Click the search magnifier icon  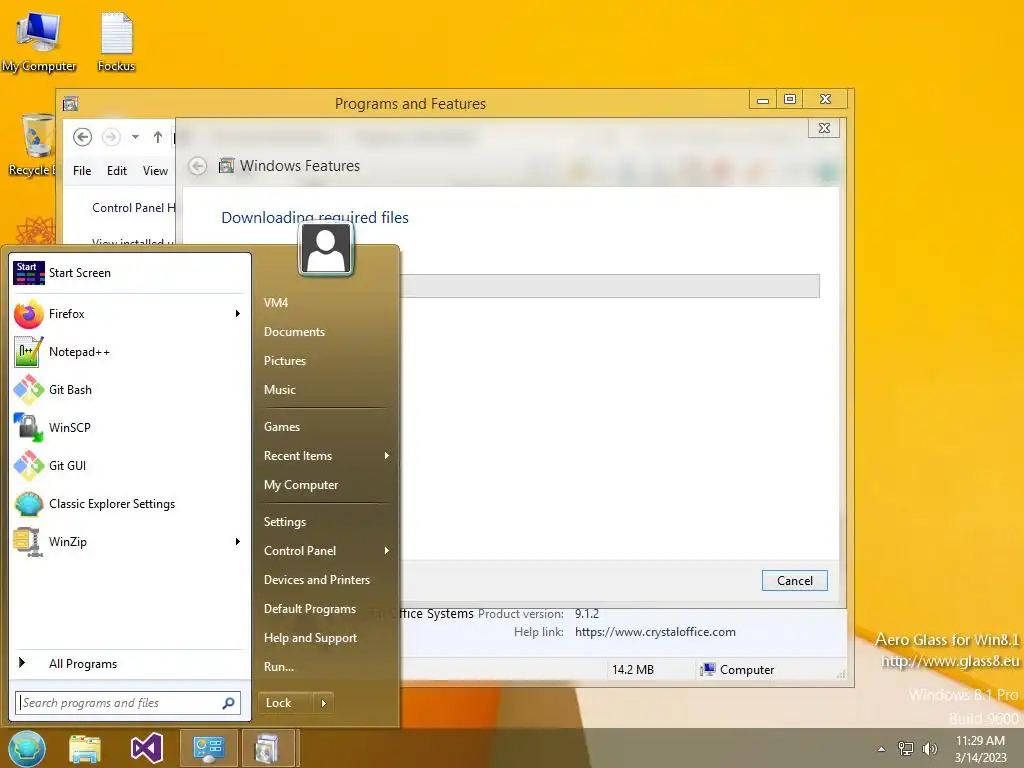(229, 703)
